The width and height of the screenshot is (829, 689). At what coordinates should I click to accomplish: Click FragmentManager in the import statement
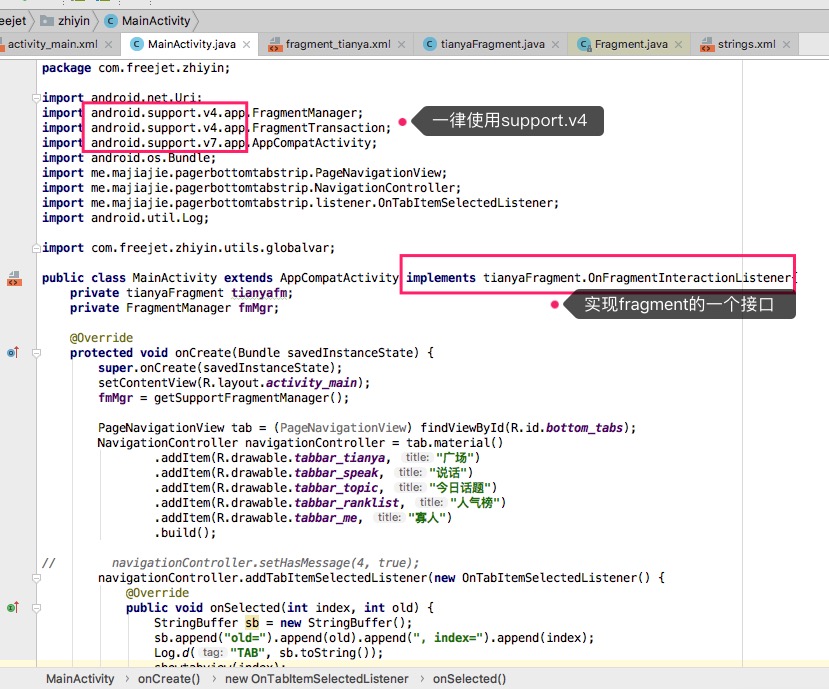click(305, 113)
